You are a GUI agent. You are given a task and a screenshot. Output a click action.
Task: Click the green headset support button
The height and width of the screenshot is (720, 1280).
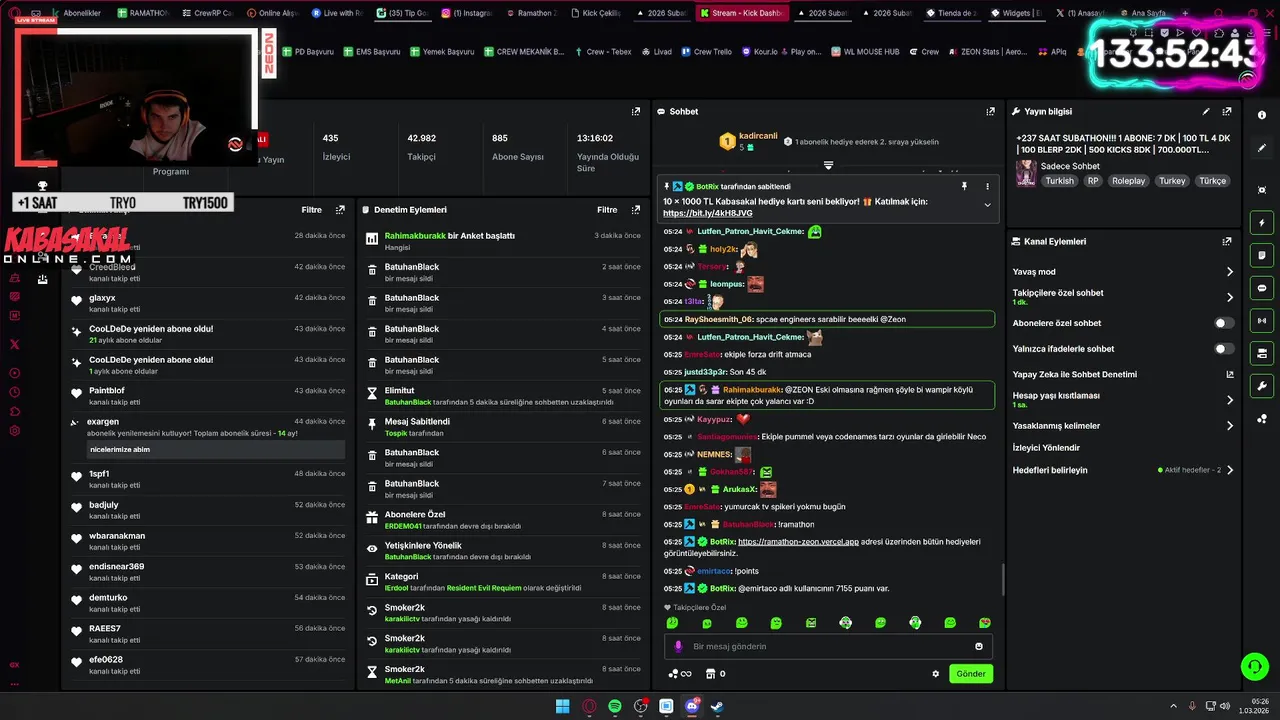(x=1254, y=666)
